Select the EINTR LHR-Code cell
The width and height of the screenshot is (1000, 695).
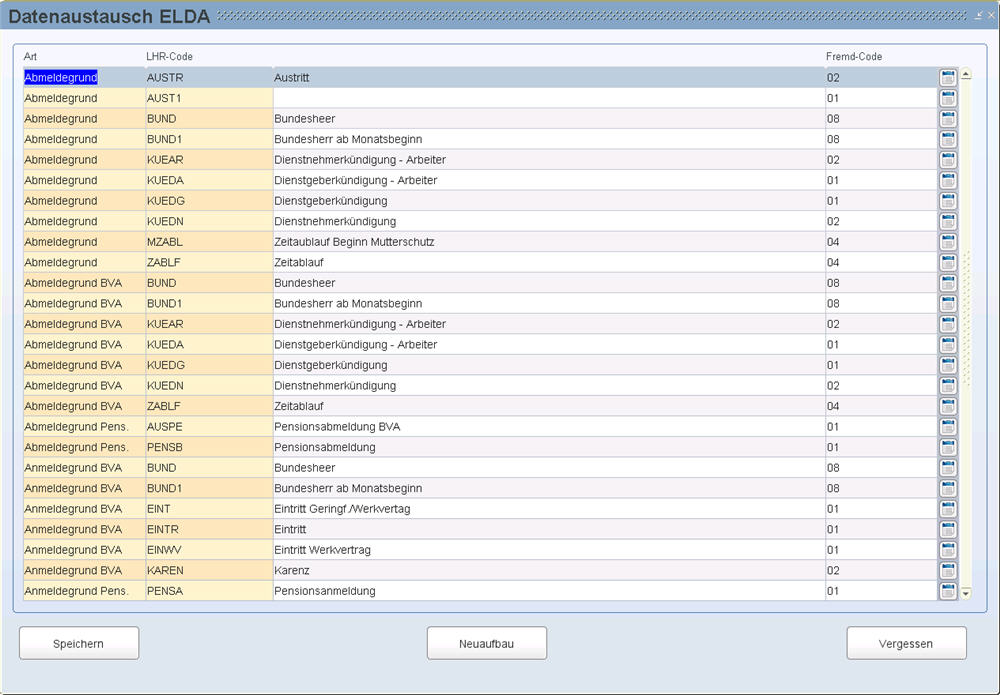[x=208, y=529]
